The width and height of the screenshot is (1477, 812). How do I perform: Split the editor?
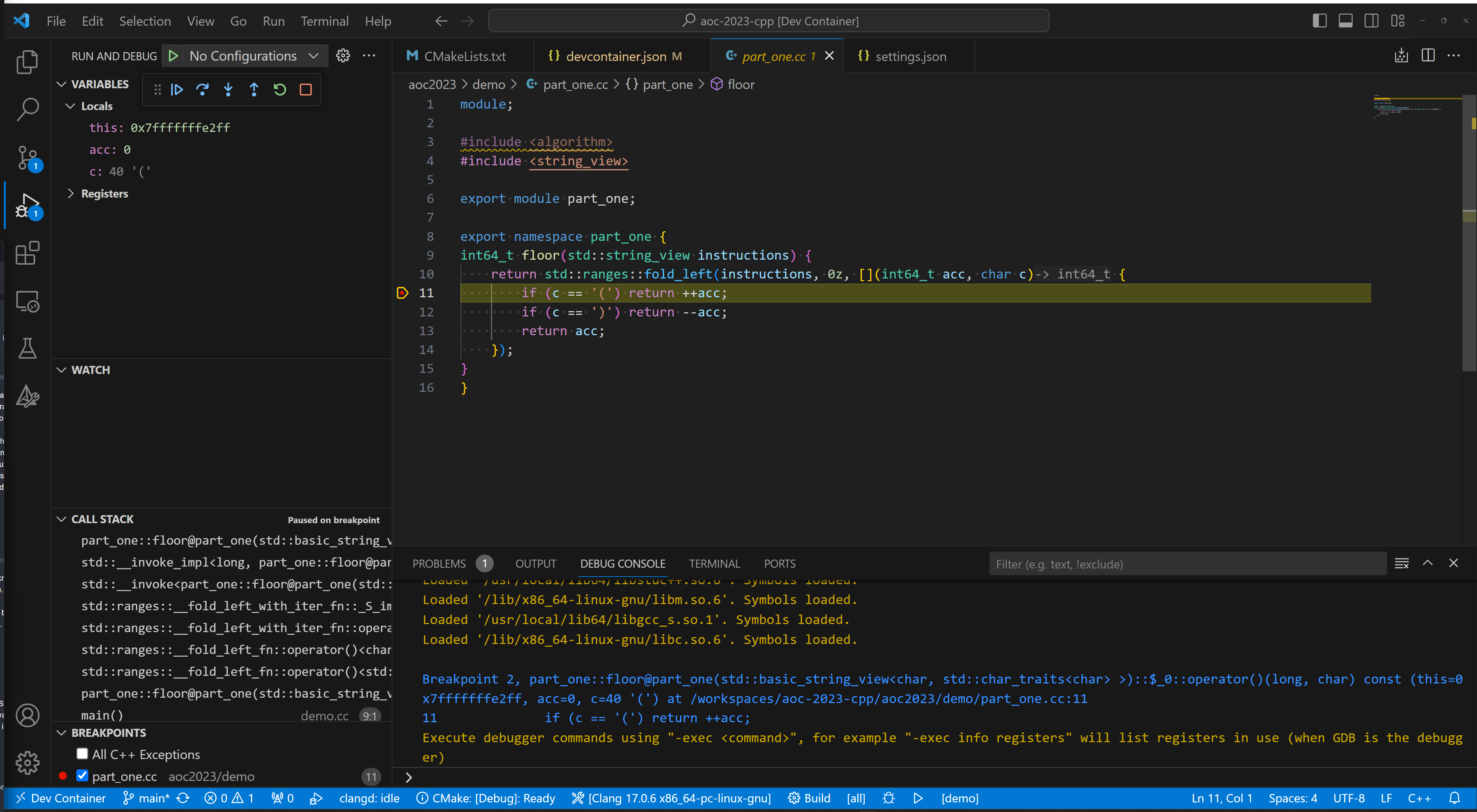pyautogui.click(x=1428, y=55)
